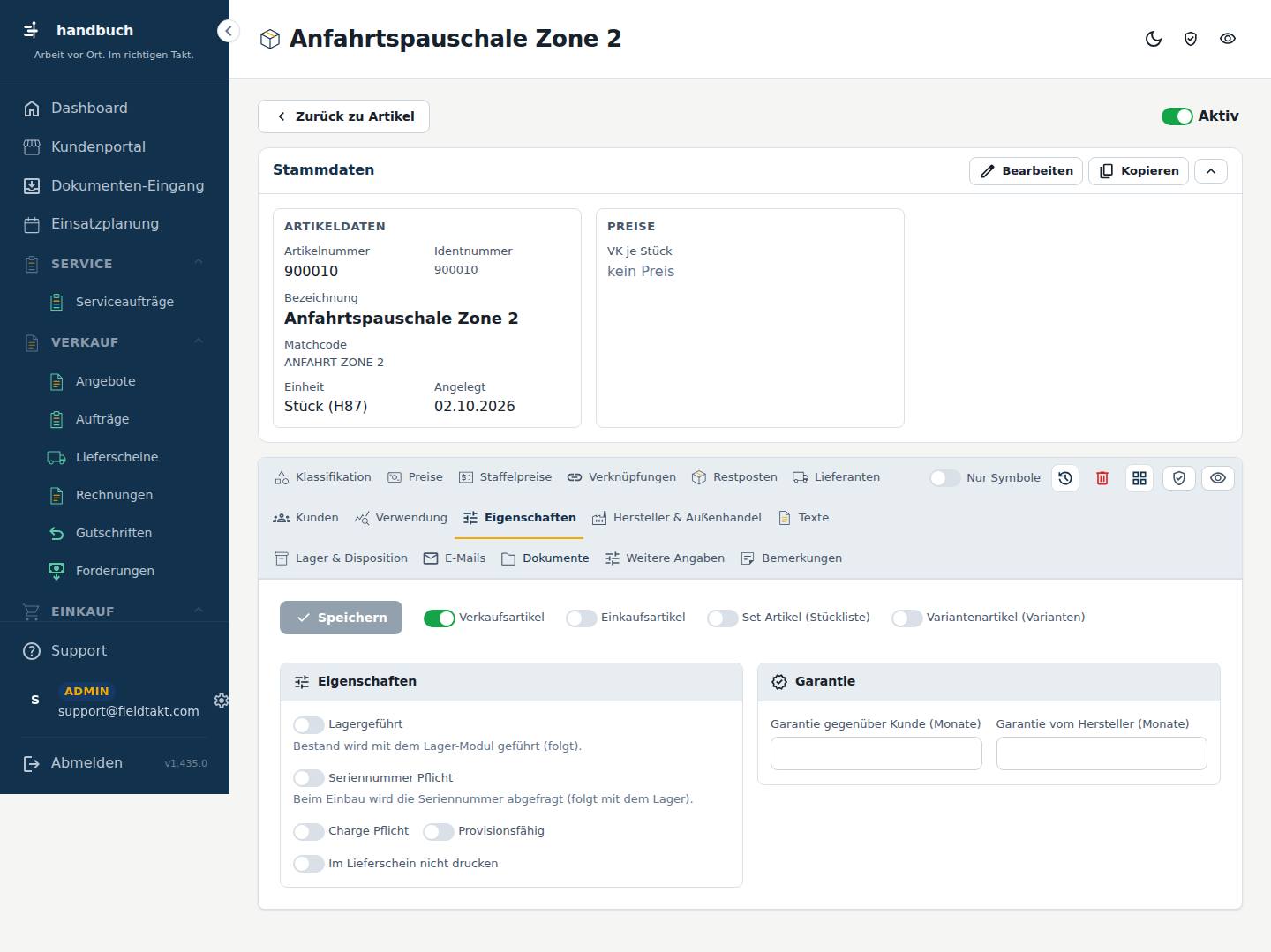The height and width of the screenshot is (952, 1271).
Task: Click the Speichern button
Action: point(341,618)
